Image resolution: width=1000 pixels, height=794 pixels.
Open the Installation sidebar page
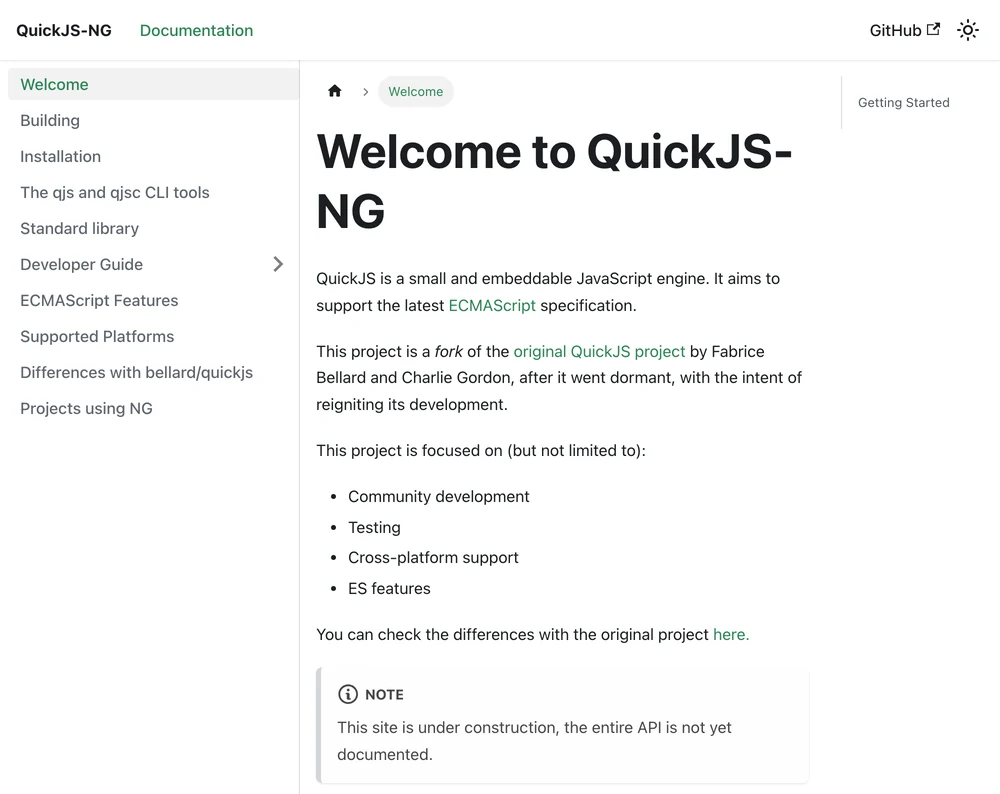pos(153,156)
